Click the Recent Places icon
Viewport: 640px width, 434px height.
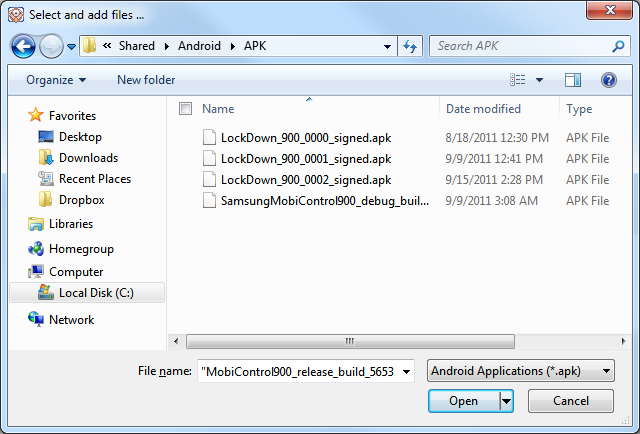pos(46,178)
